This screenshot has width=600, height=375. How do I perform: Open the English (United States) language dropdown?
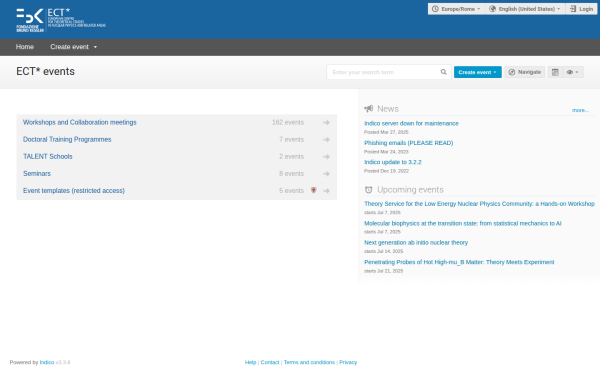tap(525, 9)
